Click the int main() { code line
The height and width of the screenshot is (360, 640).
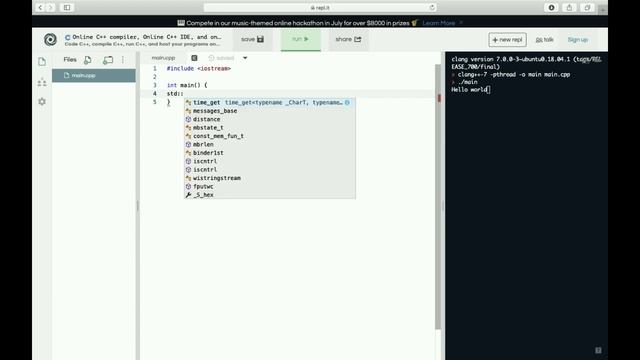(x=187, y=85)
